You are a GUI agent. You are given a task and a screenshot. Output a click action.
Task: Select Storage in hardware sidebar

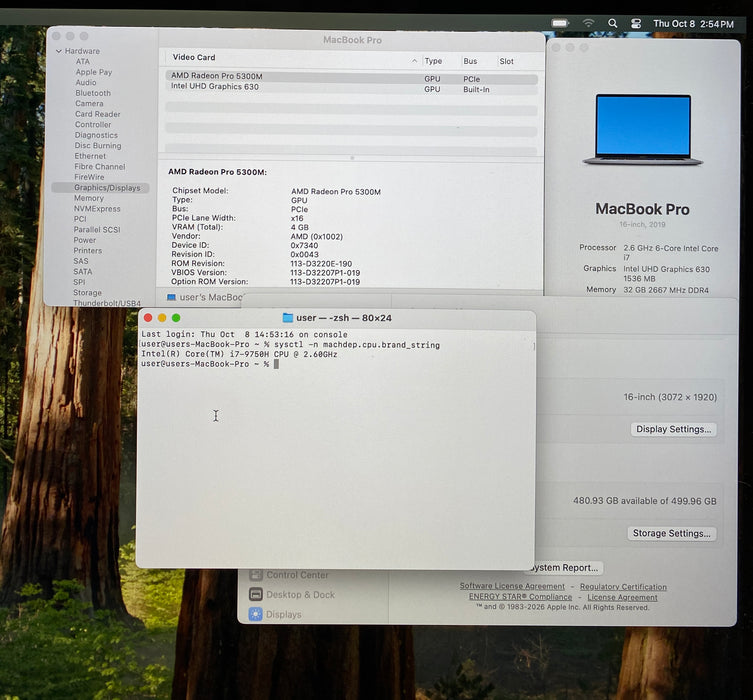tap(87, 293)
